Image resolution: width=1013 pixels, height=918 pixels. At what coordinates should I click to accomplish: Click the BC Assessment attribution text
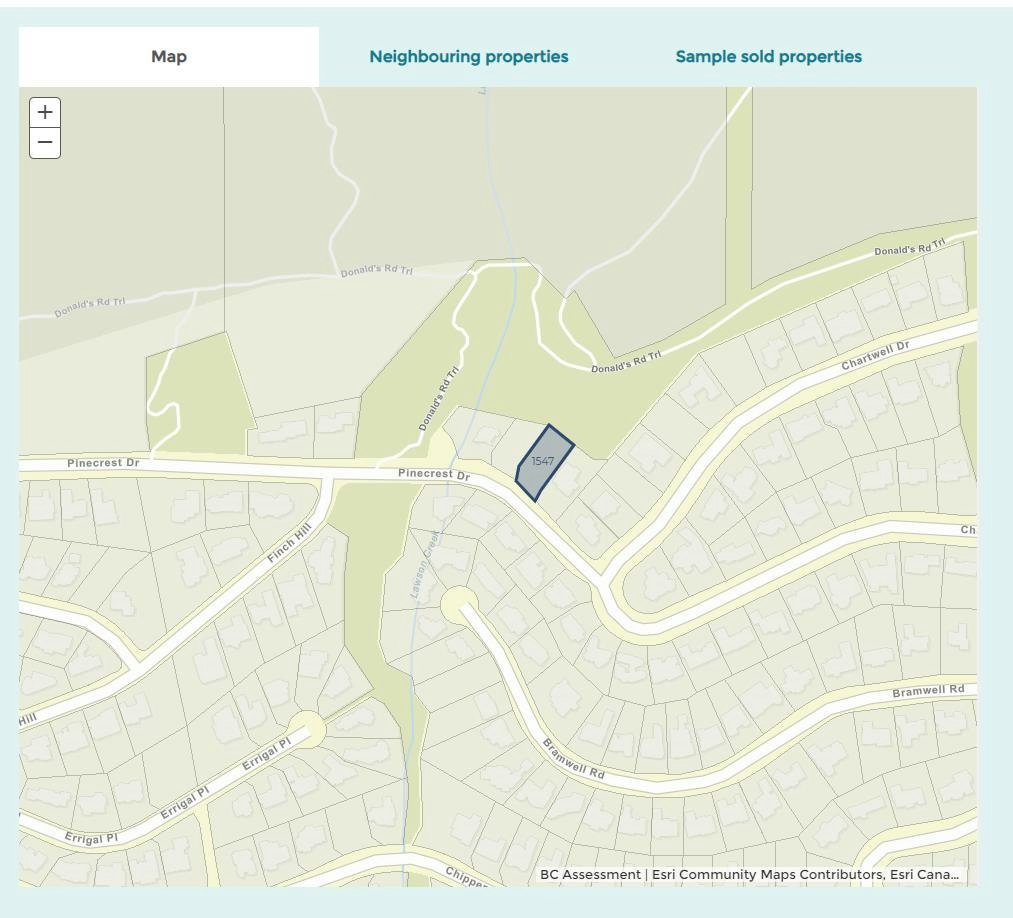point(590,874)
